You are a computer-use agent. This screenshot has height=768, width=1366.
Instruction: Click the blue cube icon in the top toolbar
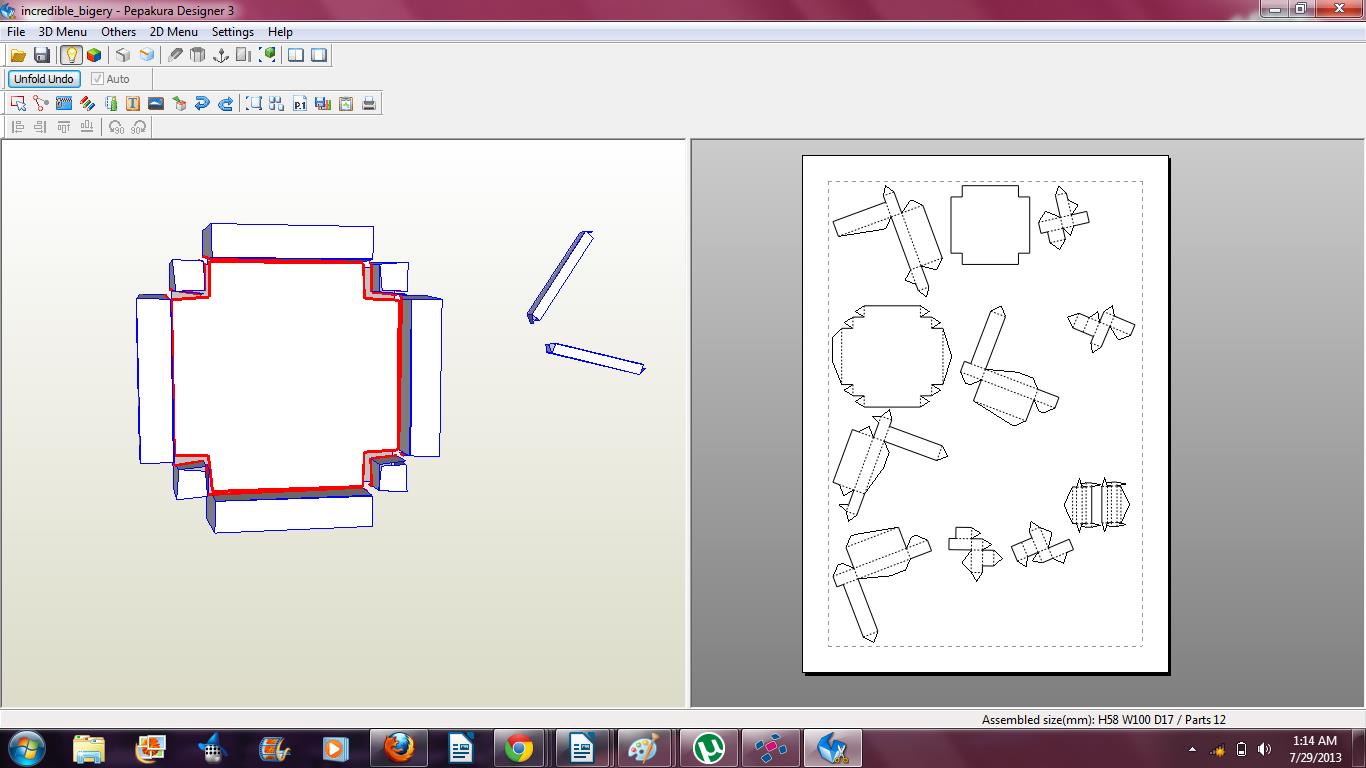147,55
